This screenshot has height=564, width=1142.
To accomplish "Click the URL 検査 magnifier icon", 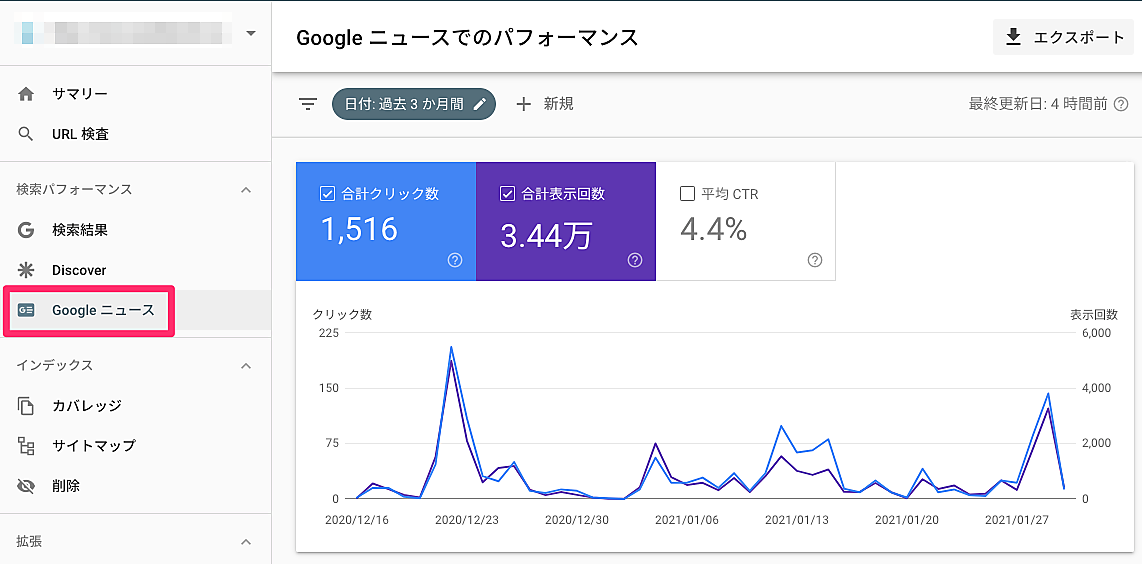I will coord(26,134).
